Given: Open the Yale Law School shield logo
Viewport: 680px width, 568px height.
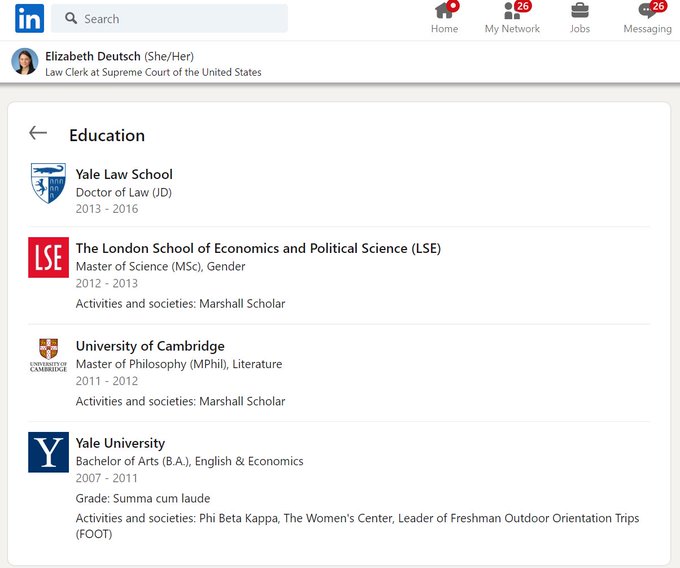Looking at the screenshot, I should pos(49,183).
